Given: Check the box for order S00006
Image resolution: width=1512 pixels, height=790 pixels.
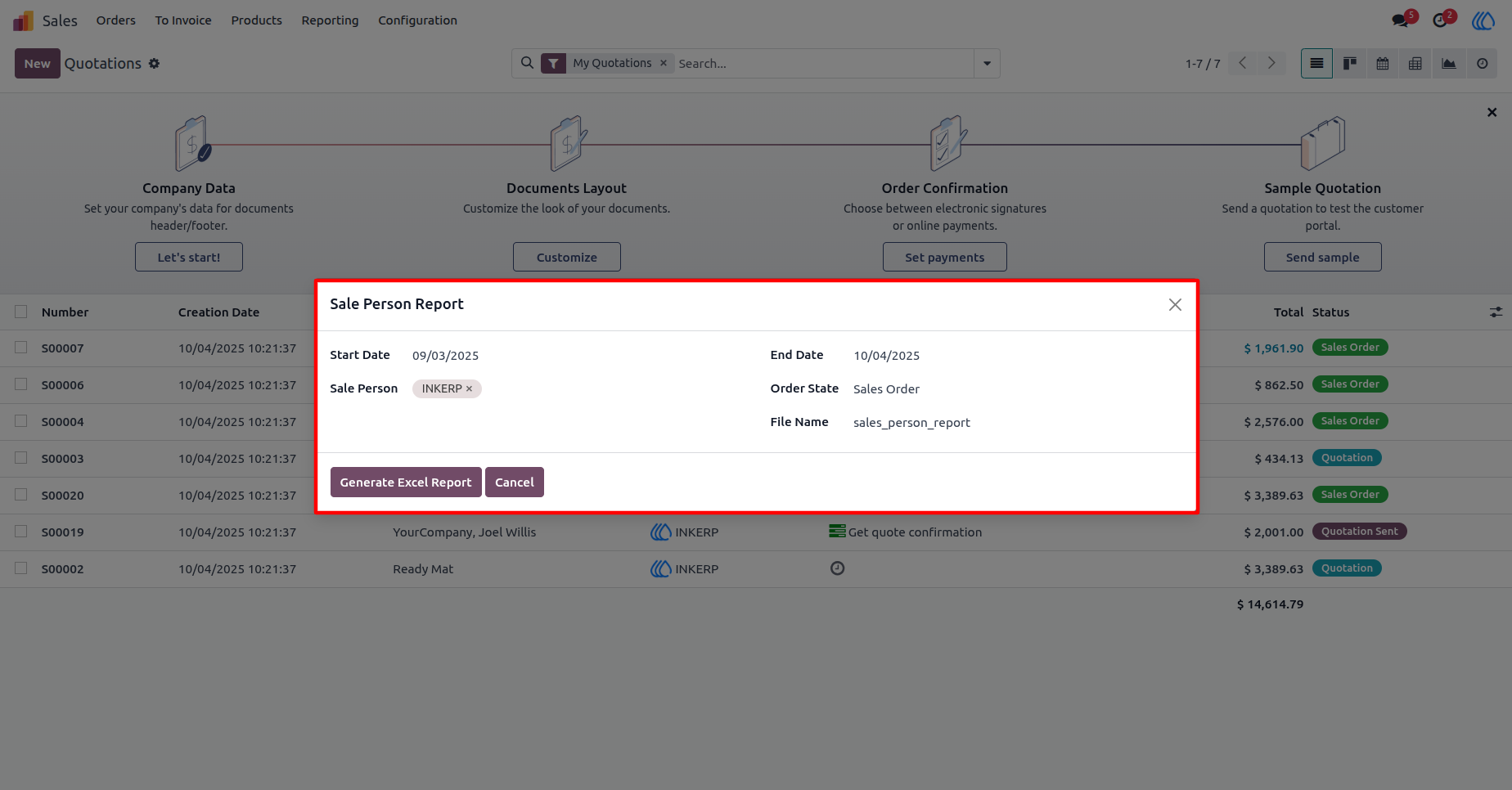Looking at the screenshot, I should pos(21,384).
